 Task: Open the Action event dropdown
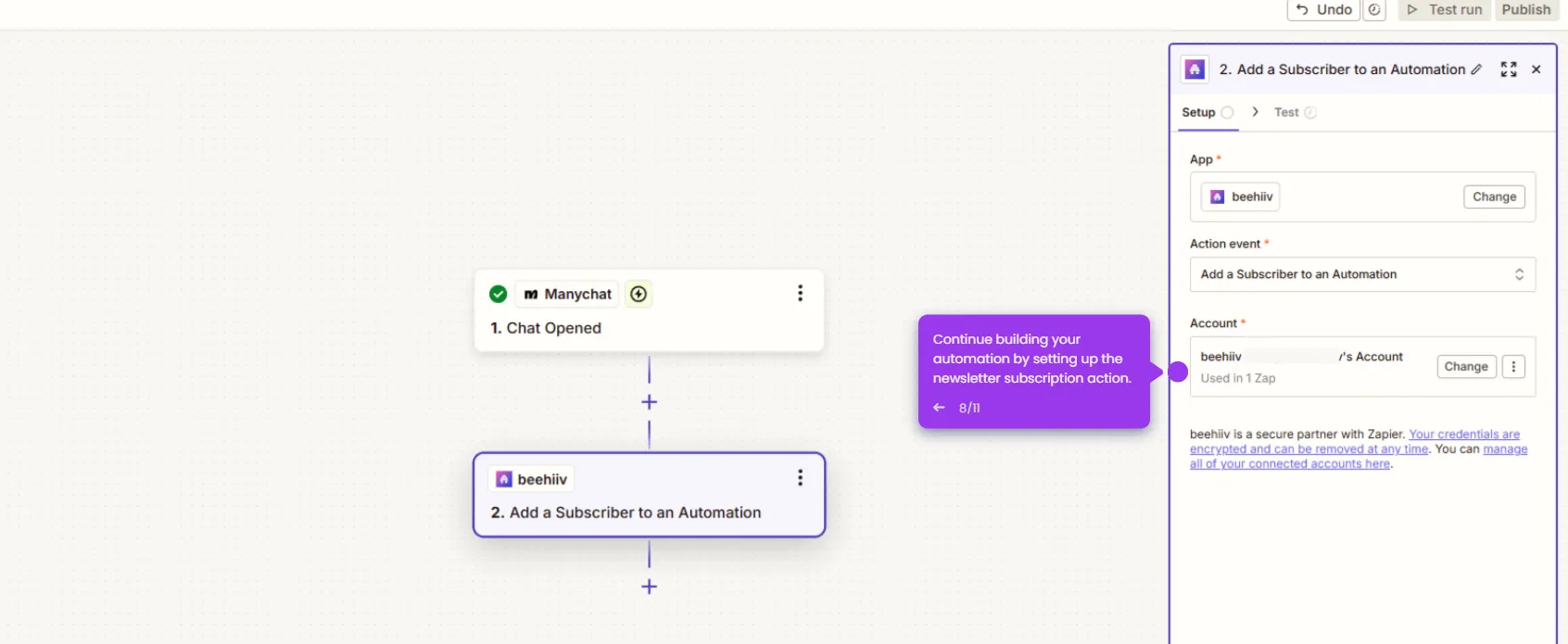click(1362, 274)
